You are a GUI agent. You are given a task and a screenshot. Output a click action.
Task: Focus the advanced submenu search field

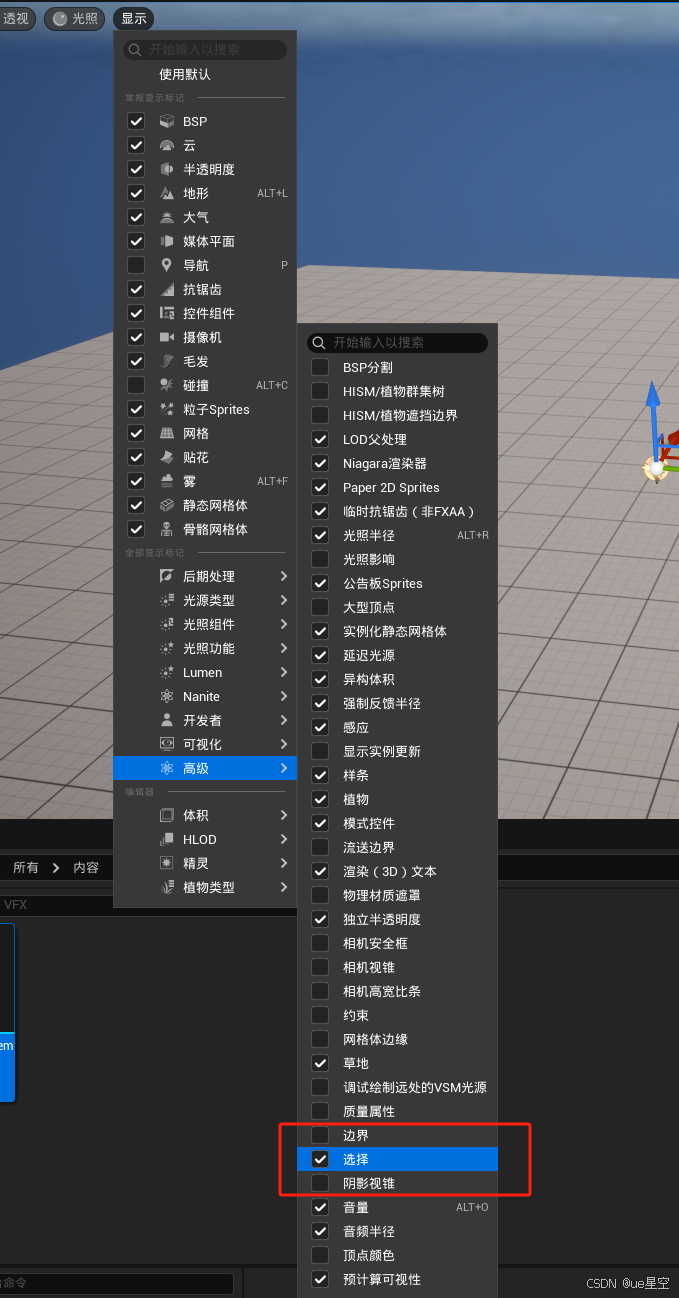click(x=397, y=342)
